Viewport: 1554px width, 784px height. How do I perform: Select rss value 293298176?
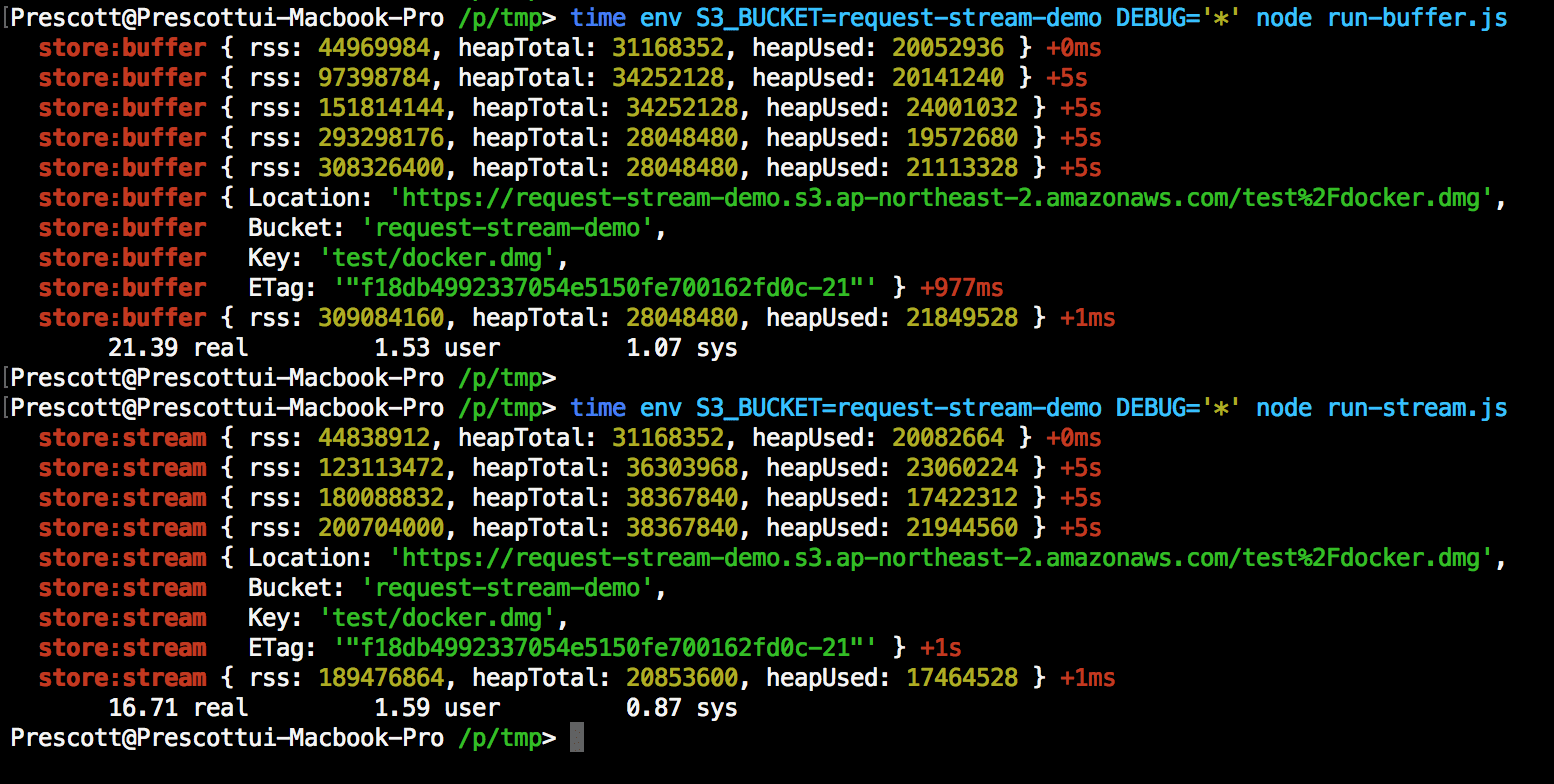[x=381, y=138]
